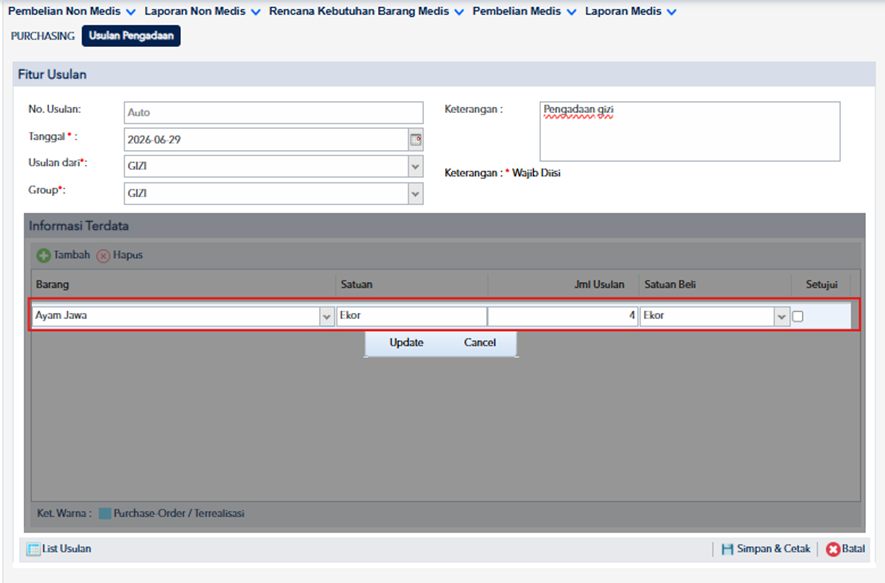Click the blue Purchase-Order color legend square

point(105,514)
